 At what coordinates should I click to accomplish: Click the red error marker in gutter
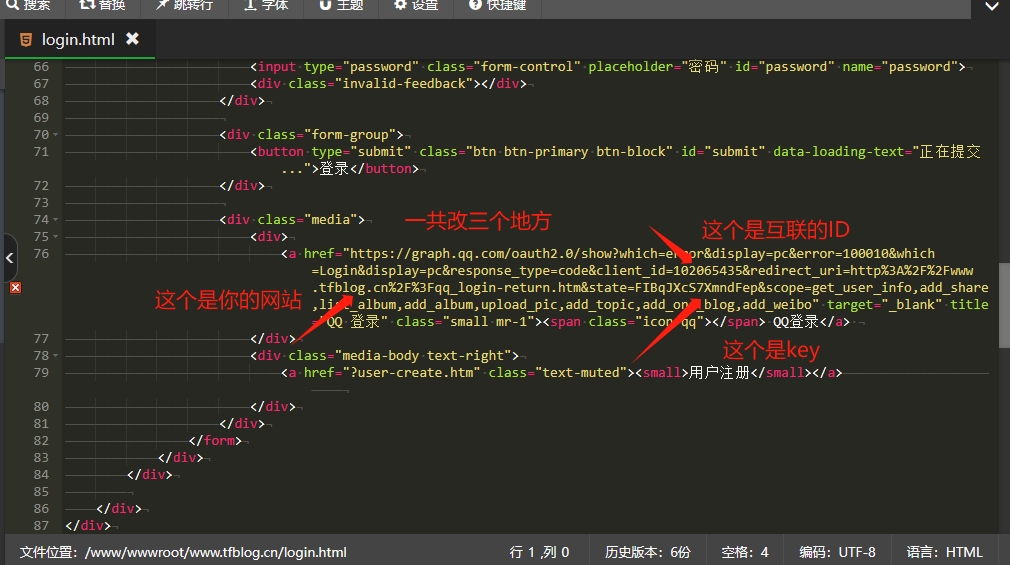tap(16, 288)
